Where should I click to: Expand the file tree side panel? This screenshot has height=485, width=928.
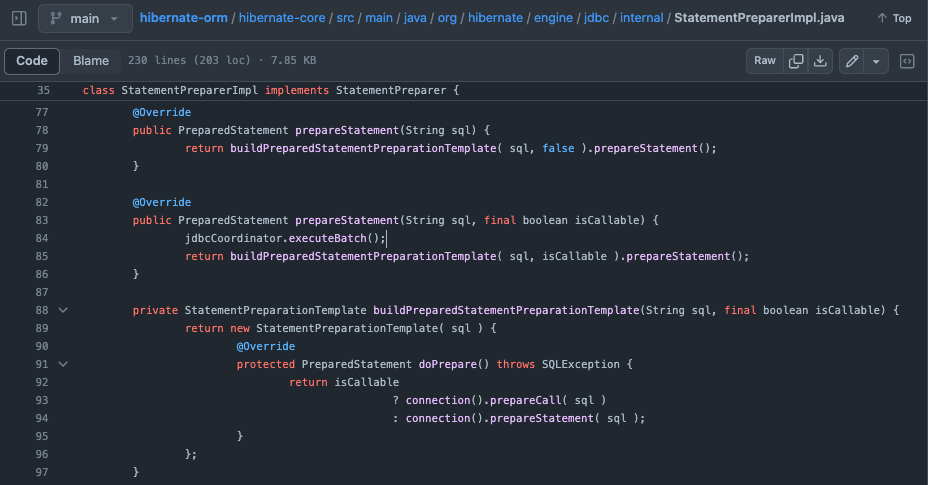(19, 18)
